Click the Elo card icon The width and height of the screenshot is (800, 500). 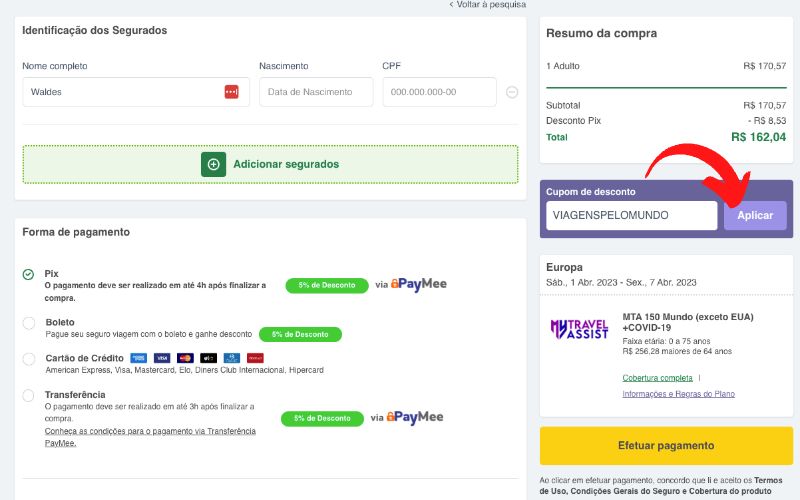pos(208,358)
